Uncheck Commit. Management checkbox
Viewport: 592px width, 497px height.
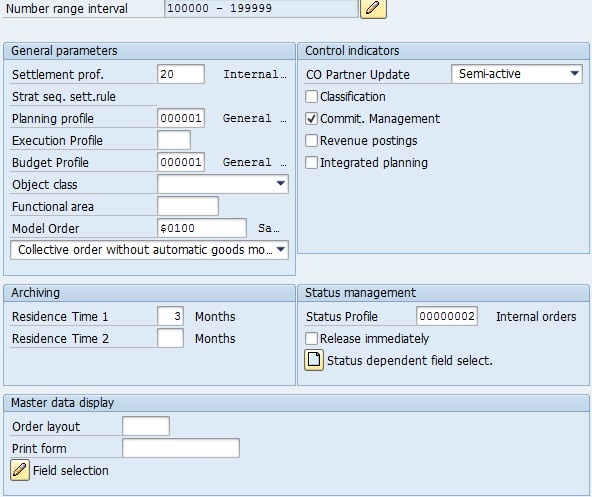click(311, 119)
